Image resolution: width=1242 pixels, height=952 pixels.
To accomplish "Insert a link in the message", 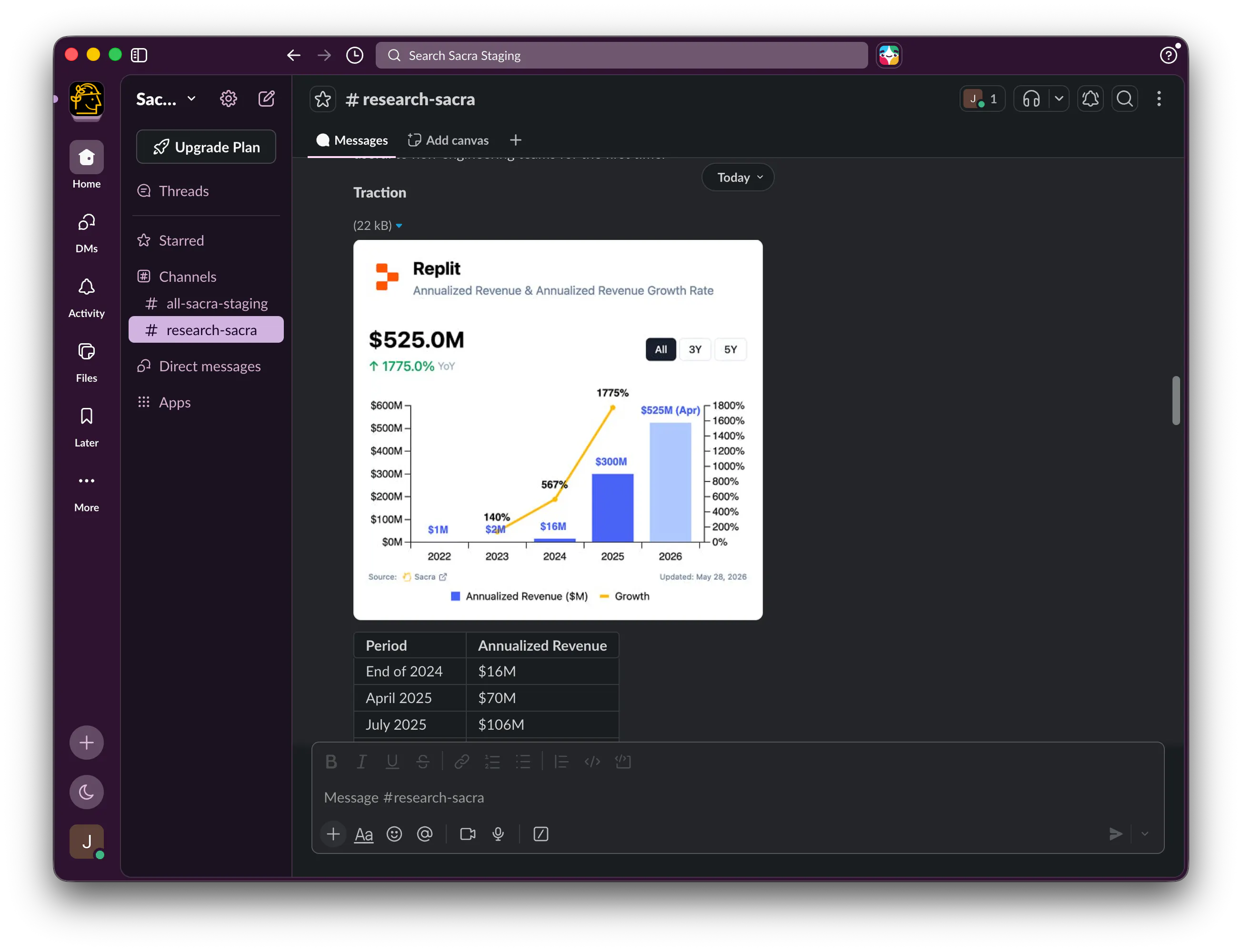I will [461, 762].
